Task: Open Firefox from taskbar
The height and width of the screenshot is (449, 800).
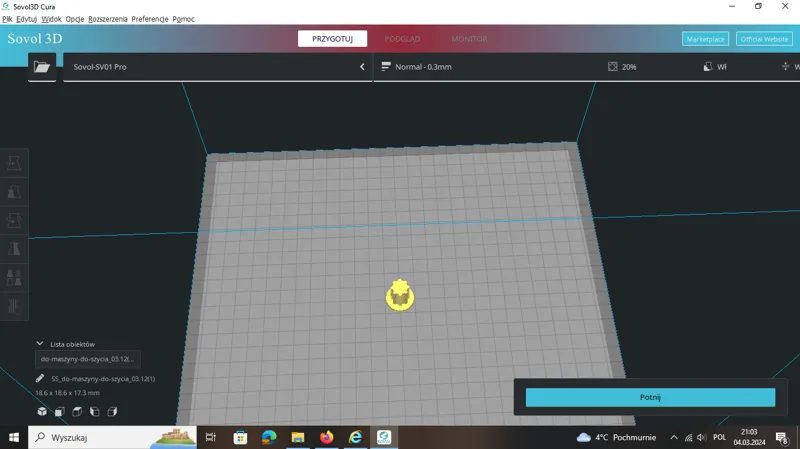Action: [x=327, y=437]
